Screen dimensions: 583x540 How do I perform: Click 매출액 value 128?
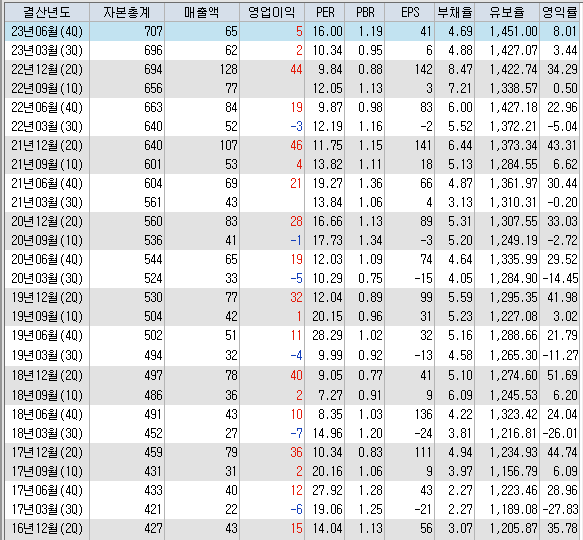(x=228, y=69)
